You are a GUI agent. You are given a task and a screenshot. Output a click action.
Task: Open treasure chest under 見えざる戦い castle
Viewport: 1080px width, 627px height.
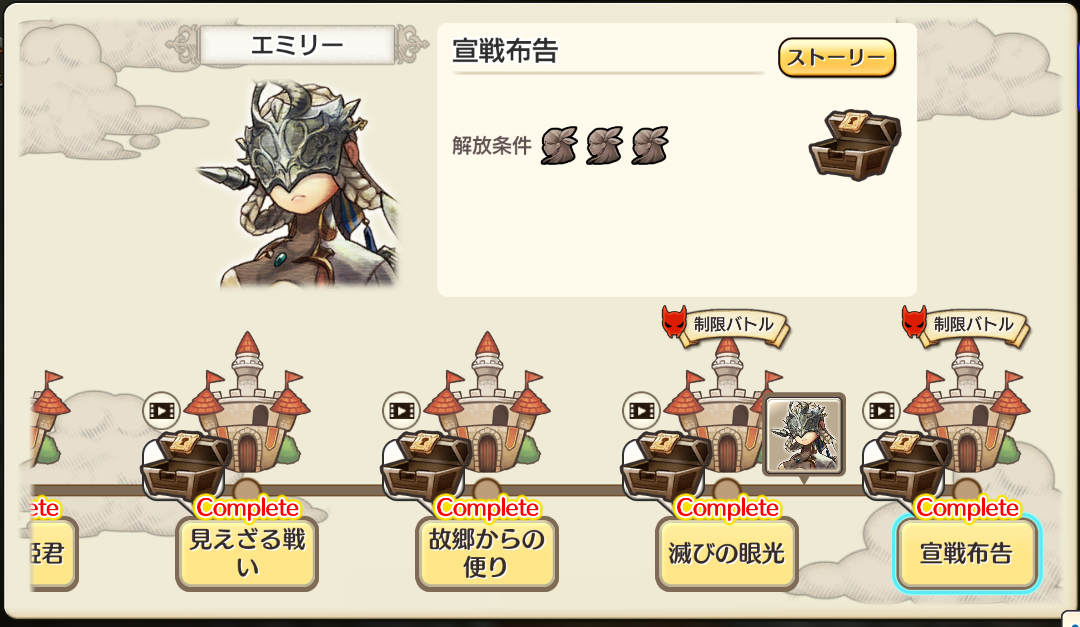pos(185,464)
